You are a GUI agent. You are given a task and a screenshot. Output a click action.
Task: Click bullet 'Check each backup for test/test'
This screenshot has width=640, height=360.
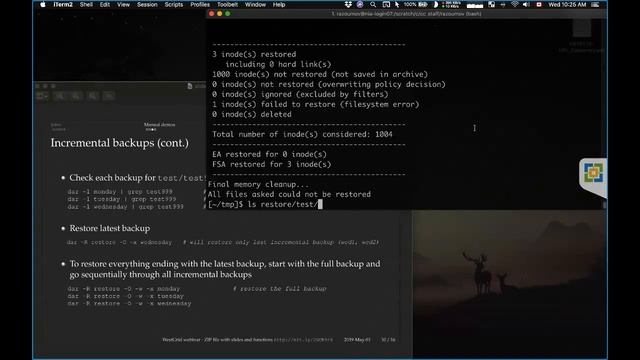point(138,178)
